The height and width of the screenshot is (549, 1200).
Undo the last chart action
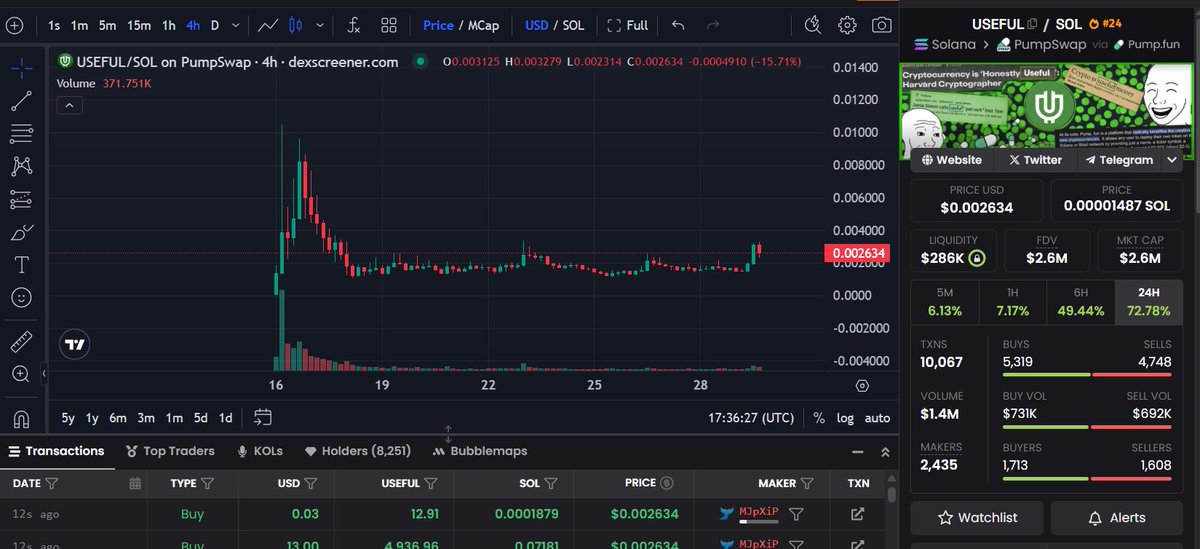(679, 25)
